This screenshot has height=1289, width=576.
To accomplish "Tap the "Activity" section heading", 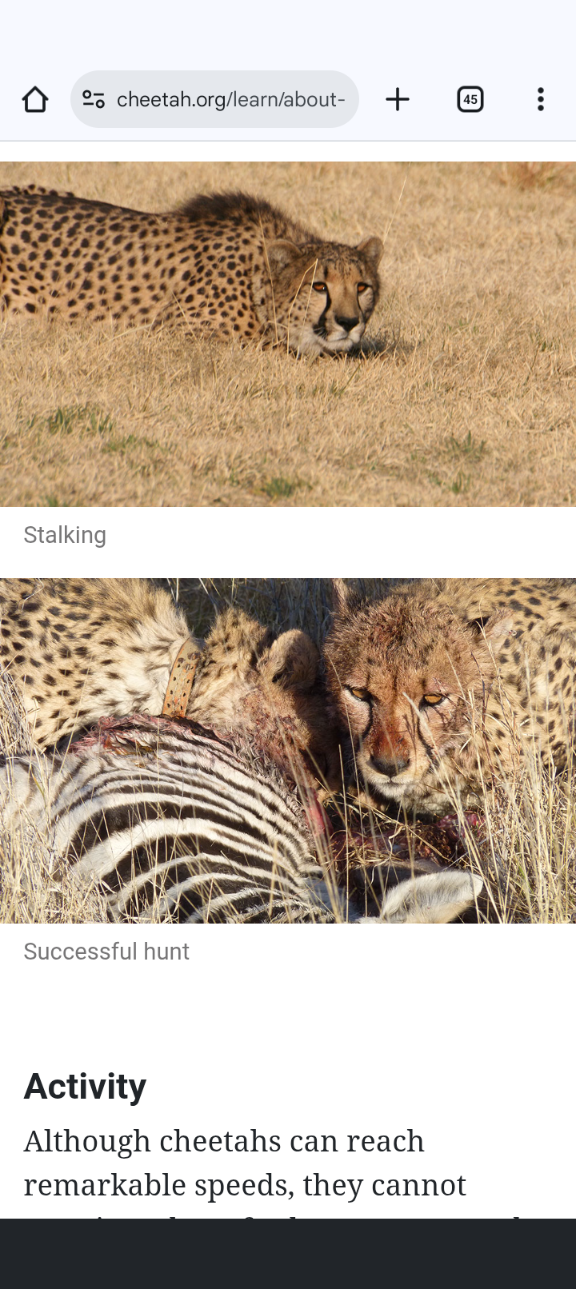I will [x=85, y=1086].
